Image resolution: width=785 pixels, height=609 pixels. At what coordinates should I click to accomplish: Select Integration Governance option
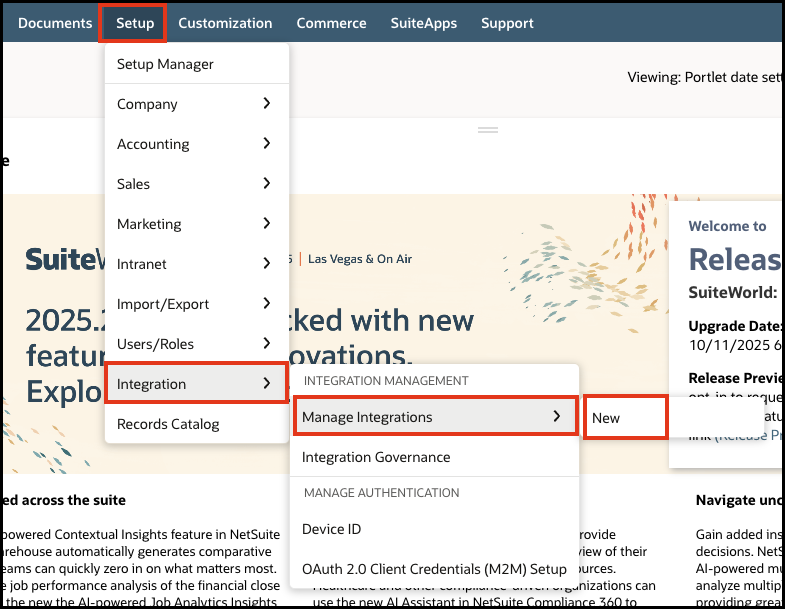tap(376, 457)
